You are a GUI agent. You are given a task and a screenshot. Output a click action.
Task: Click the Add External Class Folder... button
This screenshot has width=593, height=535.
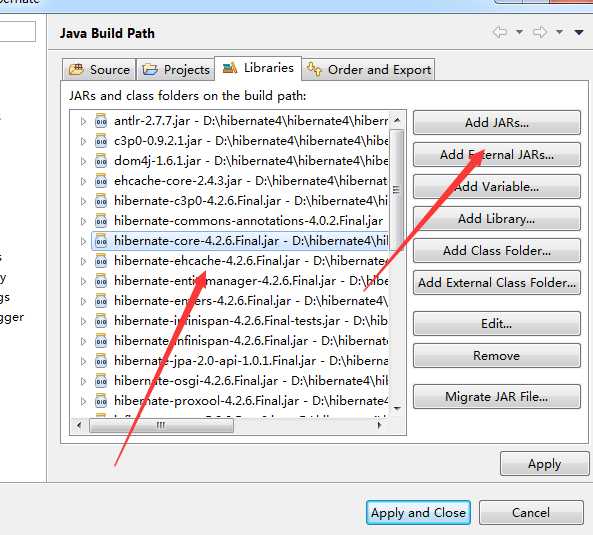tap(497, 282)
